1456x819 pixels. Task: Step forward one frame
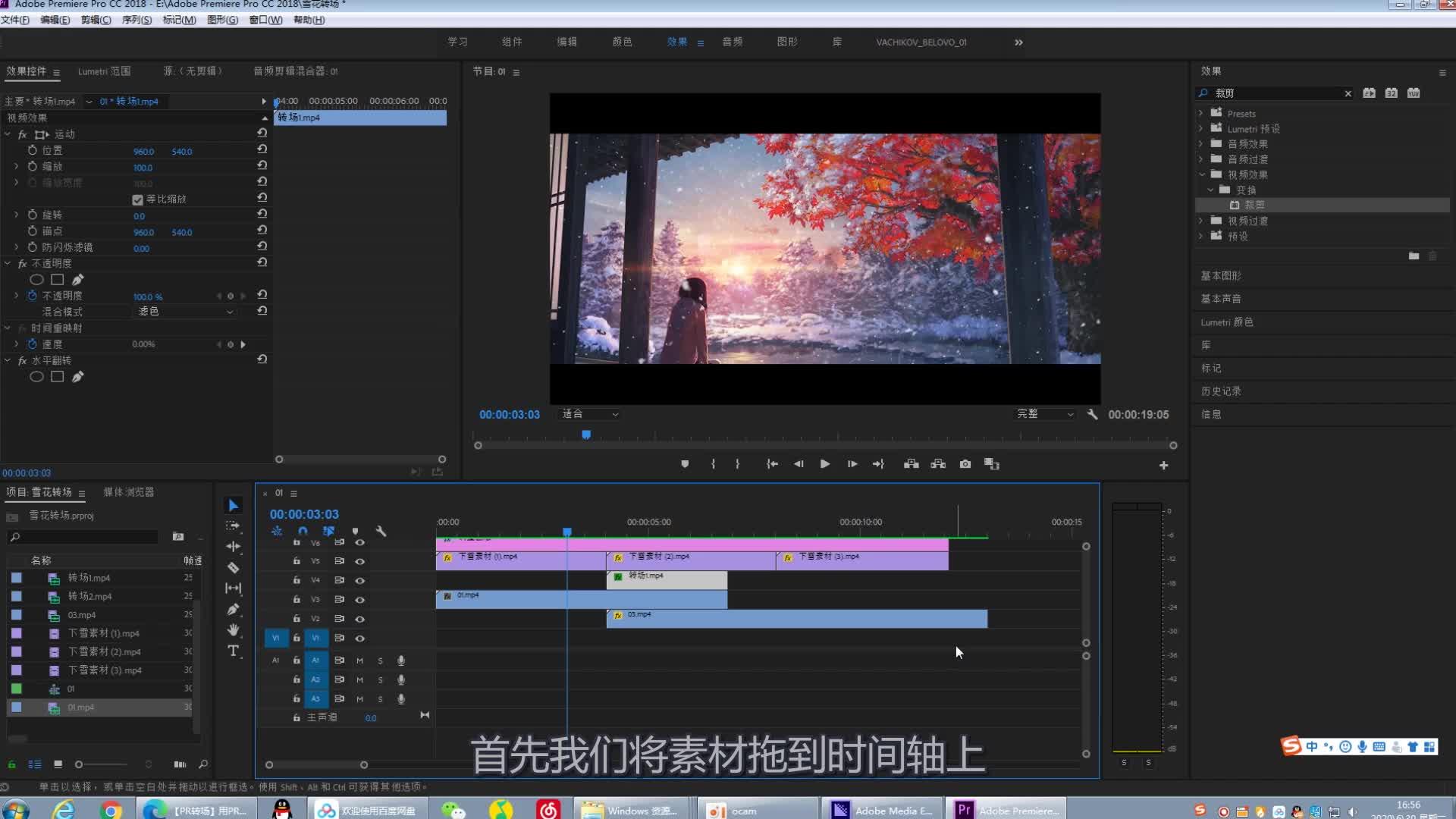point(852,464)
